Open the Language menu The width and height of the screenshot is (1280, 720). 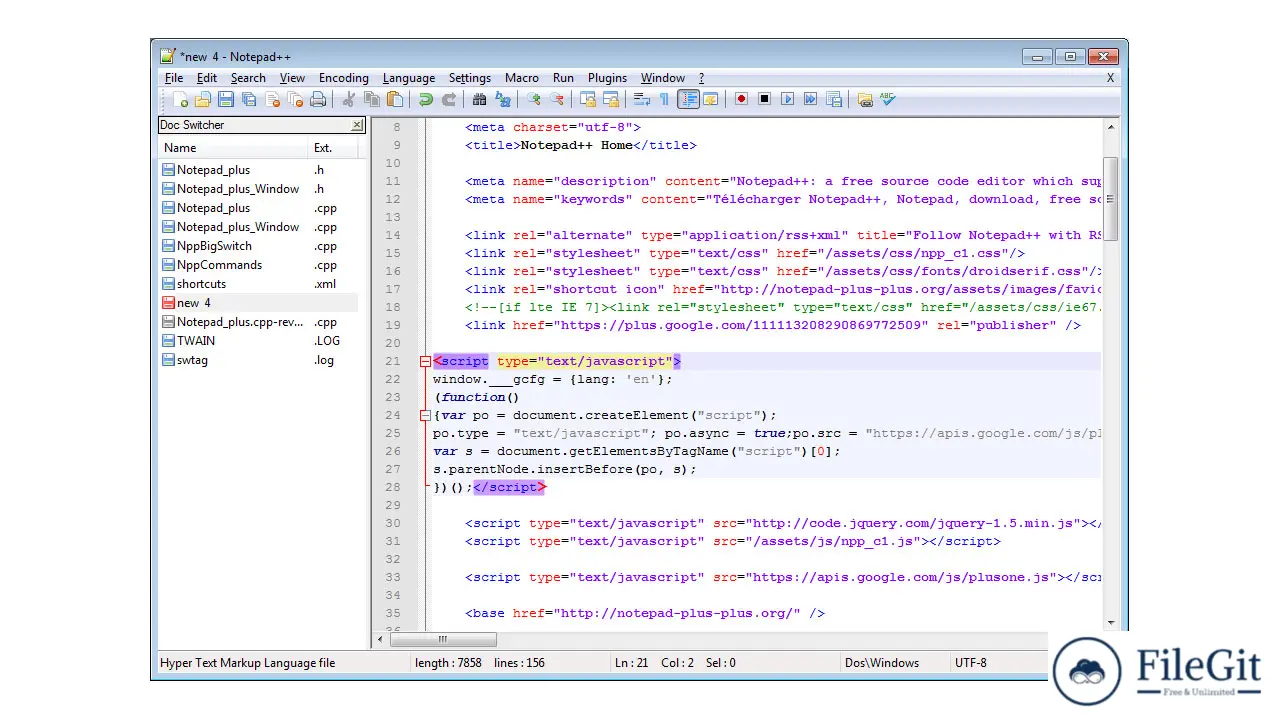click(409, 78)
